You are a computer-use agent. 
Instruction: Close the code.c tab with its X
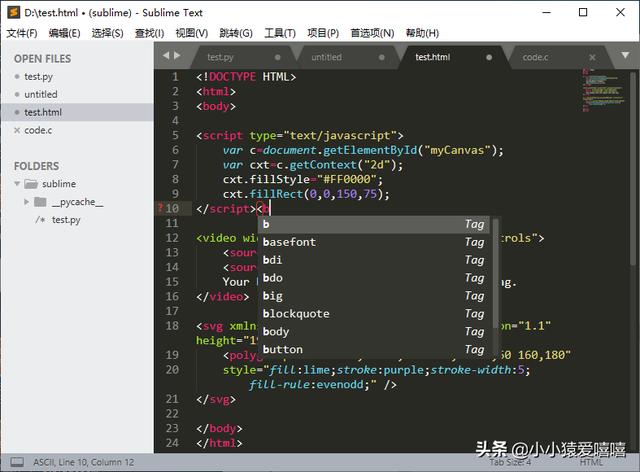click(592, 58)
